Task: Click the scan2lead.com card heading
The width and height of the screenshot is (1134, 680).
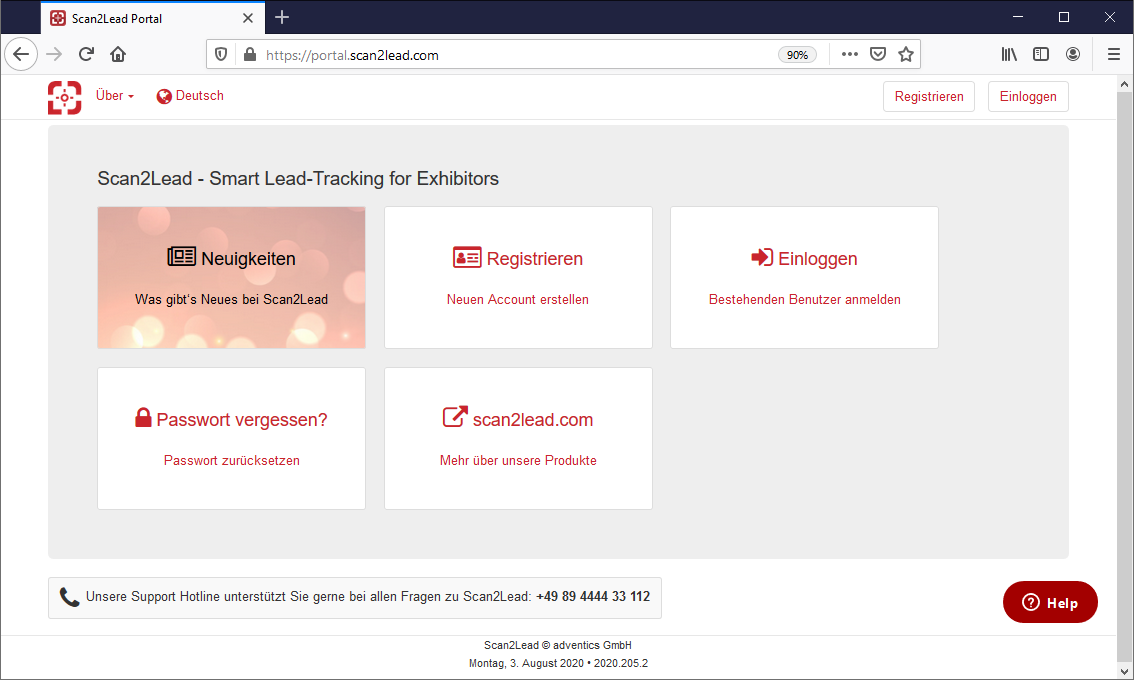Action: pyautogui.click(x=533, y=420)
